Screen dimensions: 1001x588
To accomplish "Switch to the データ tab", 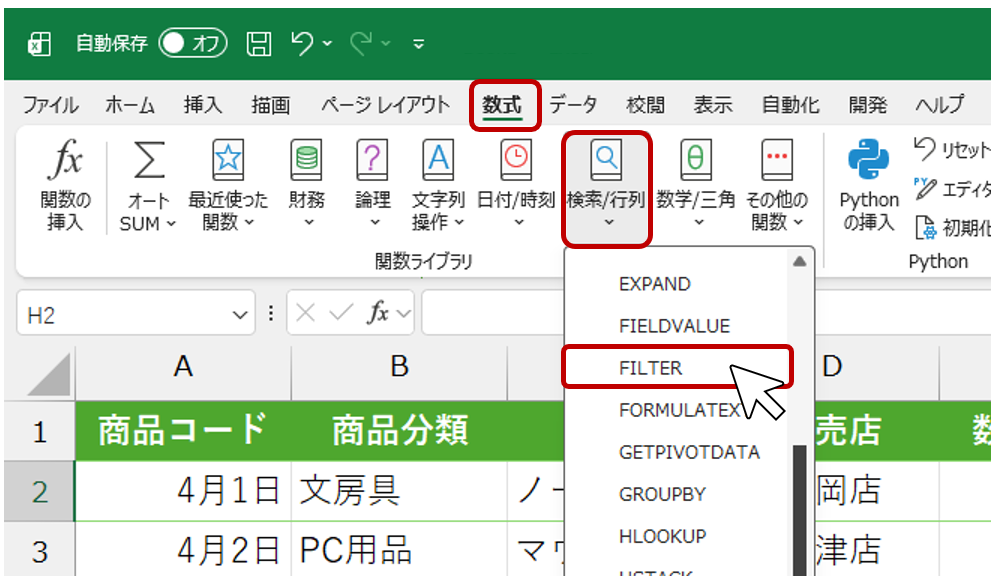I will [573, 104].
